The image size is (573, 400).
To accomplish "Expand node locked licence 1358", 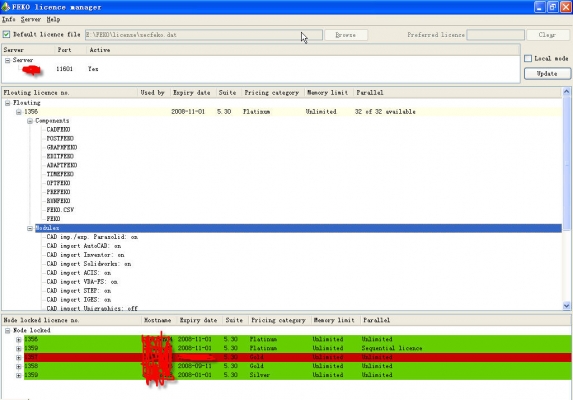I will tap(19, 366).
